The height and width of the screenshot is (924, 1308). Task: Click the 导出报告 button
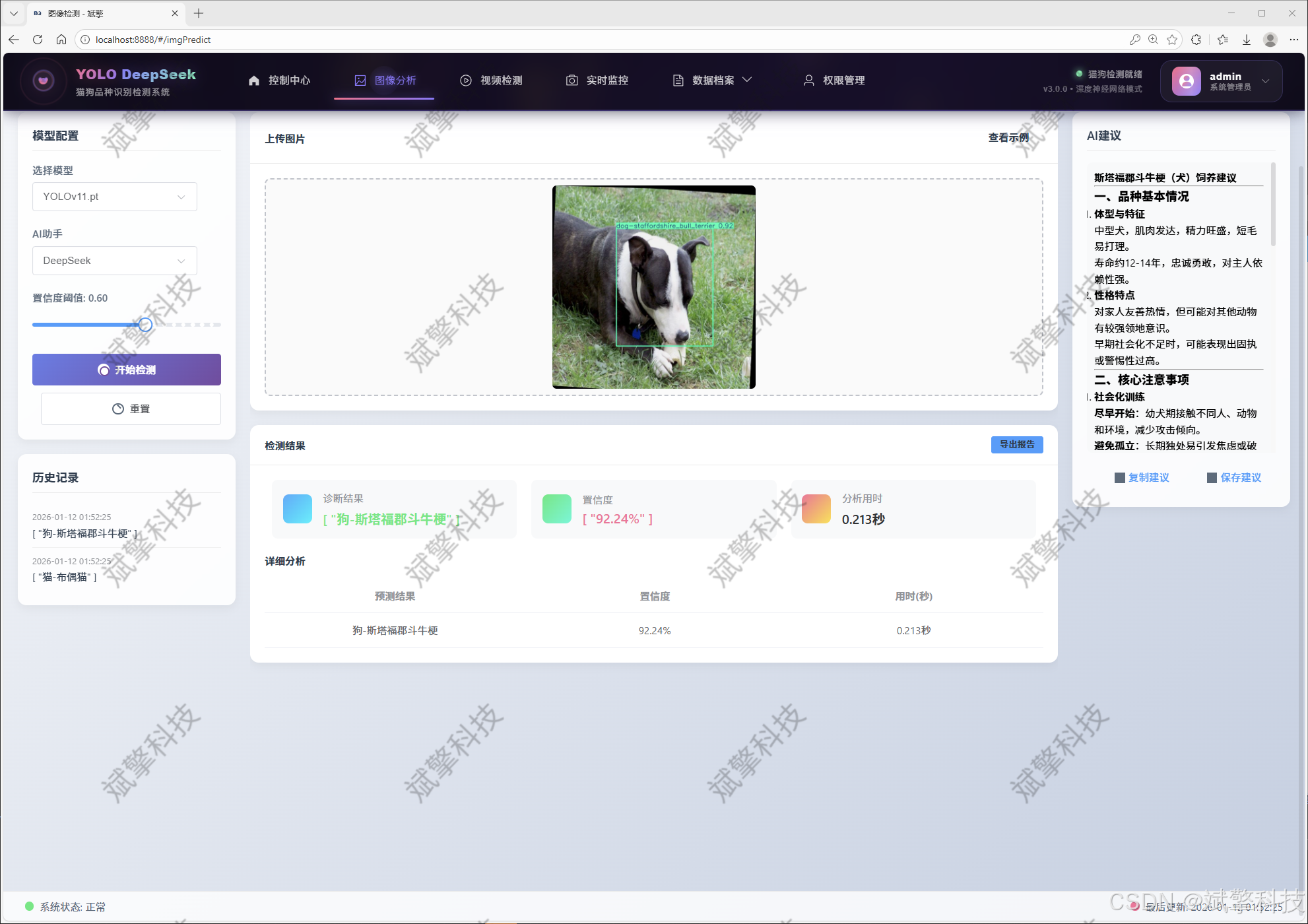[x=1016, y=445]
